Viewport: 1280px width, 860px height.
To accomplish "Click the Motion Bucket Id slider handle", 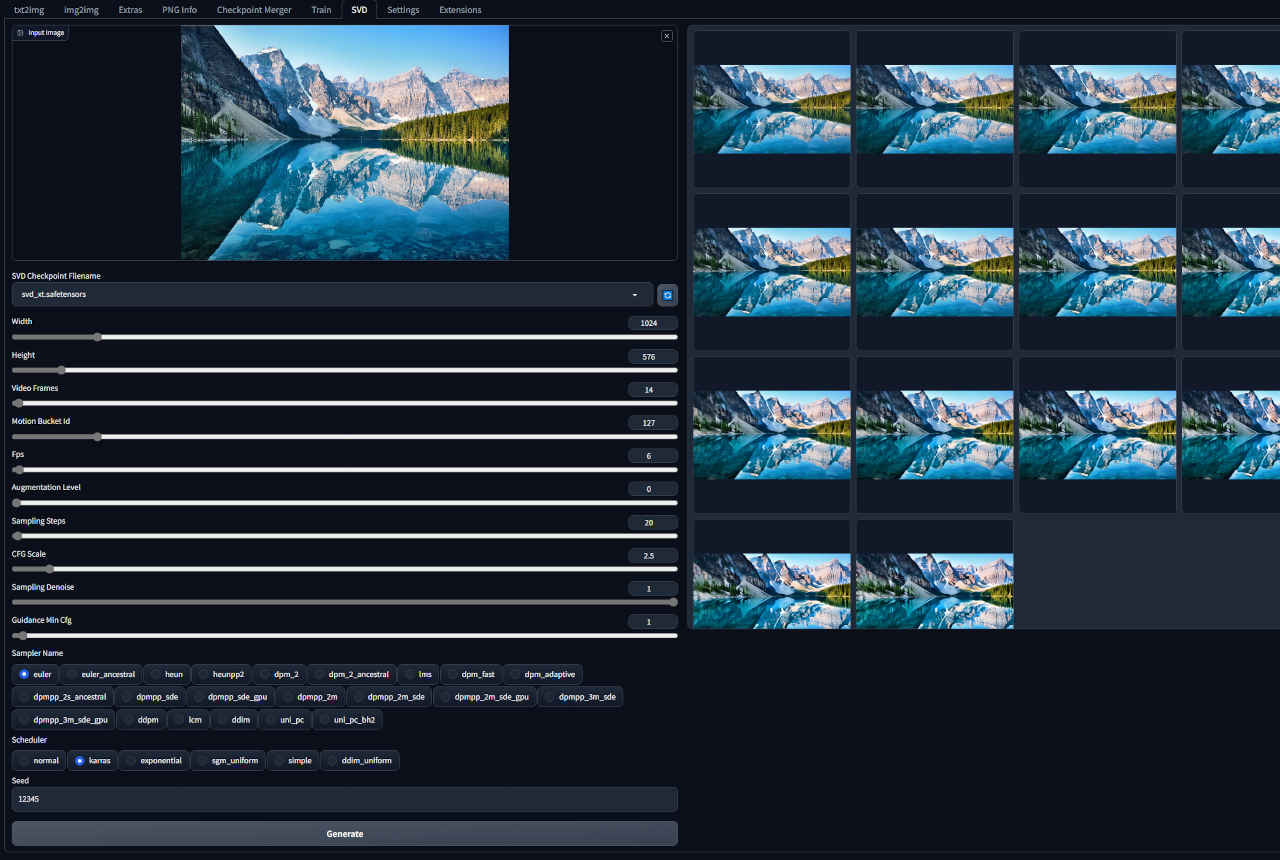I will click(x=97, y=437).
